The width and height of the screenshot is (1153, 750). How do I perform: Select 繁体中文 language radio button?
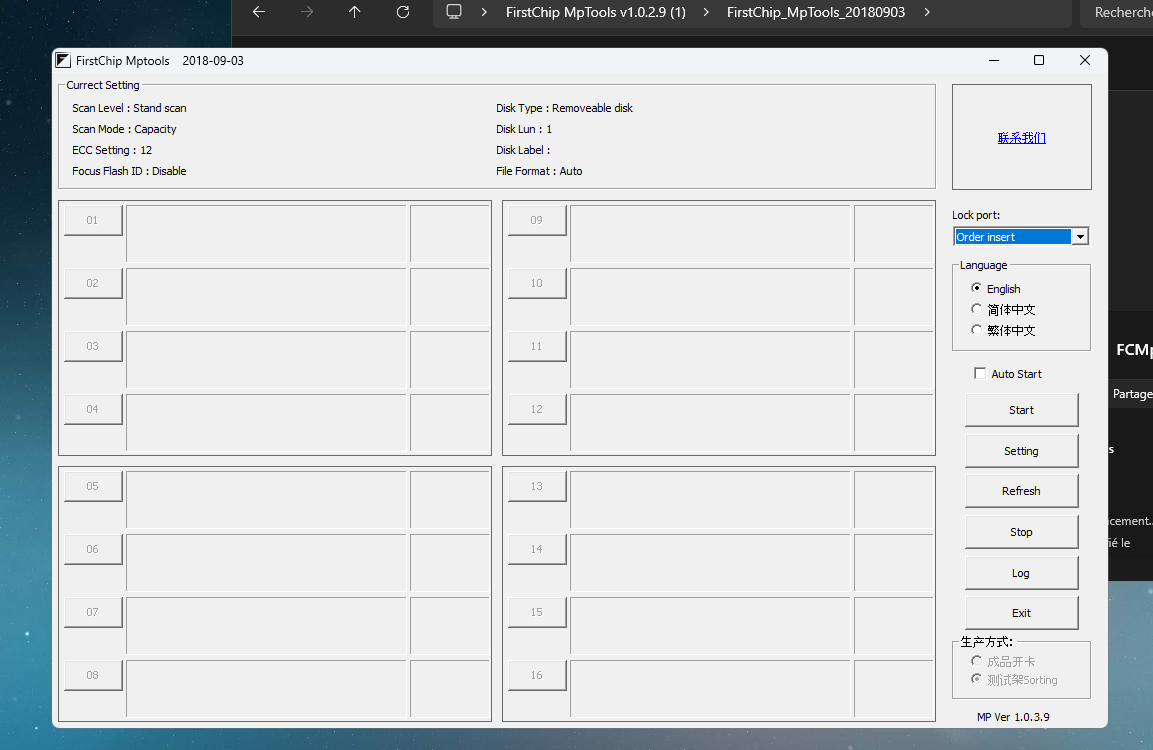click(x=976, y=329)
